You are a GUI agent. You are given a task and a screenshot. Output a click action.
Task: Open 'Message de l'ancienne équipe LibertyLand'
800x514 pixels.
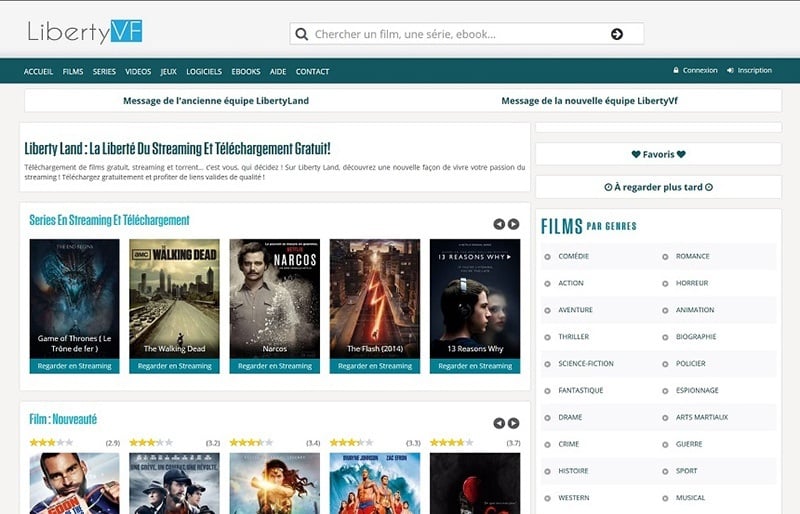click(216, 101)
